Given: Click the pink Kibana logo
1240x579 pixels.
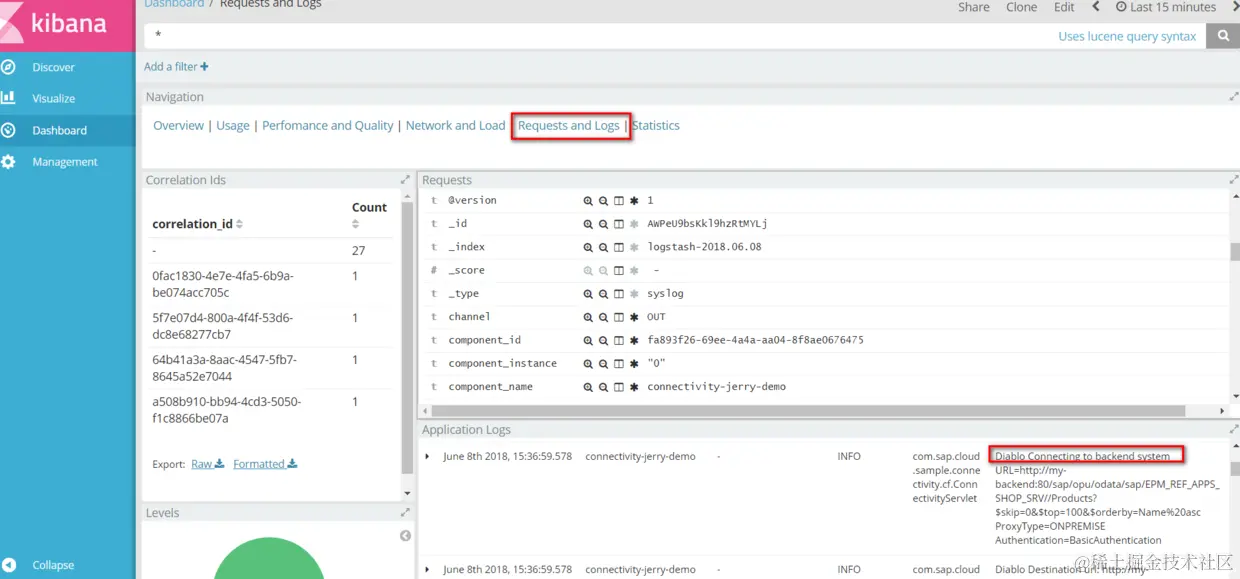Looking at the screenshot, I should (67, 24).
